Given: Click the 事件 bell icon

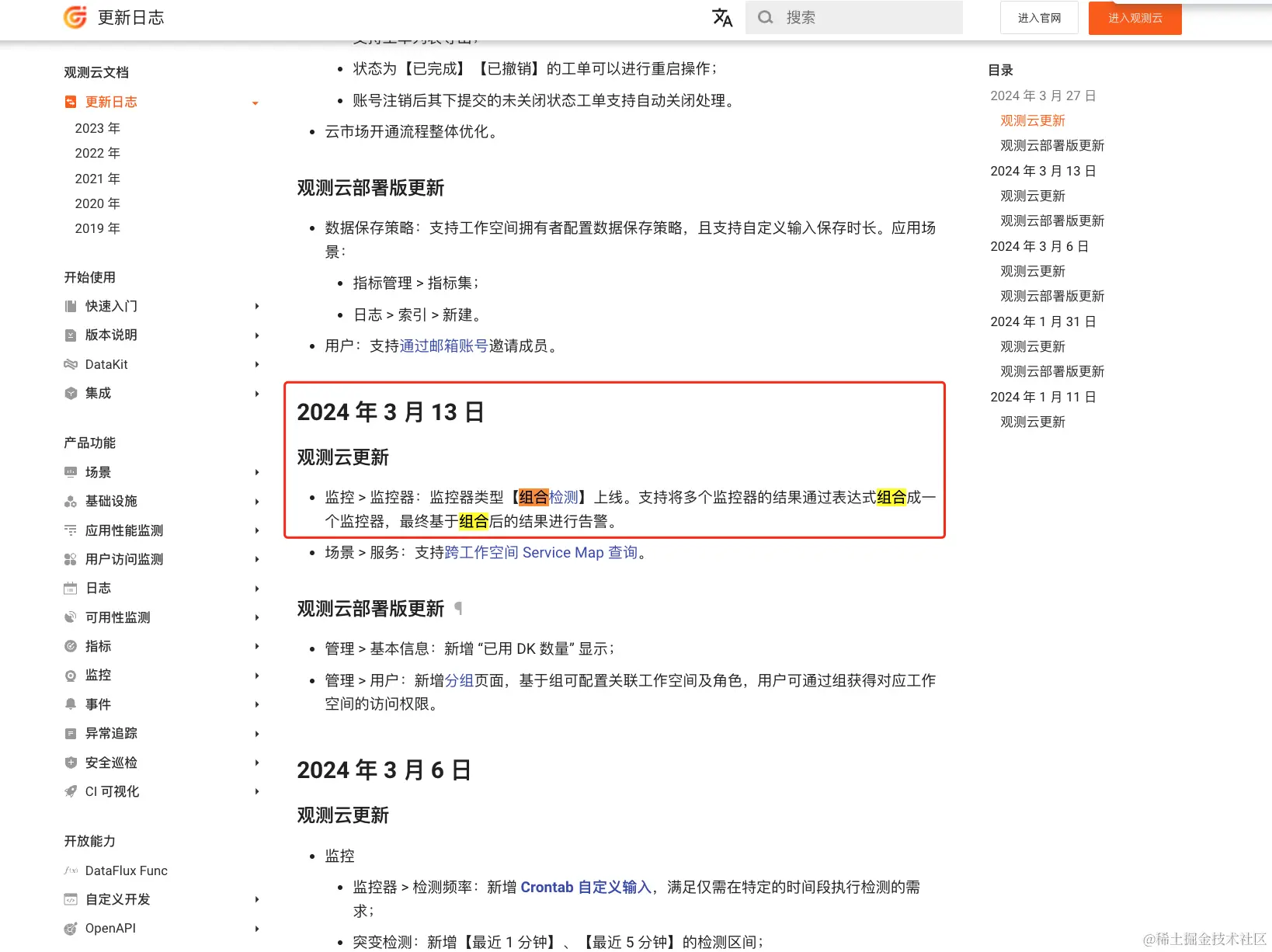Looking at the screenshot, I should [x=71, y=704].
